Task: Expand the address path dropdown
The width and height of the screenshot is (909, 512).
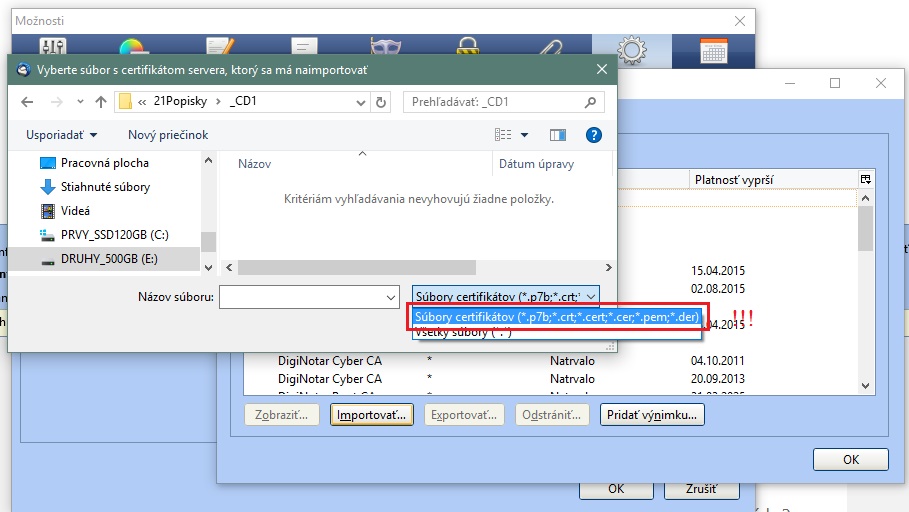Action: [361, 103]
